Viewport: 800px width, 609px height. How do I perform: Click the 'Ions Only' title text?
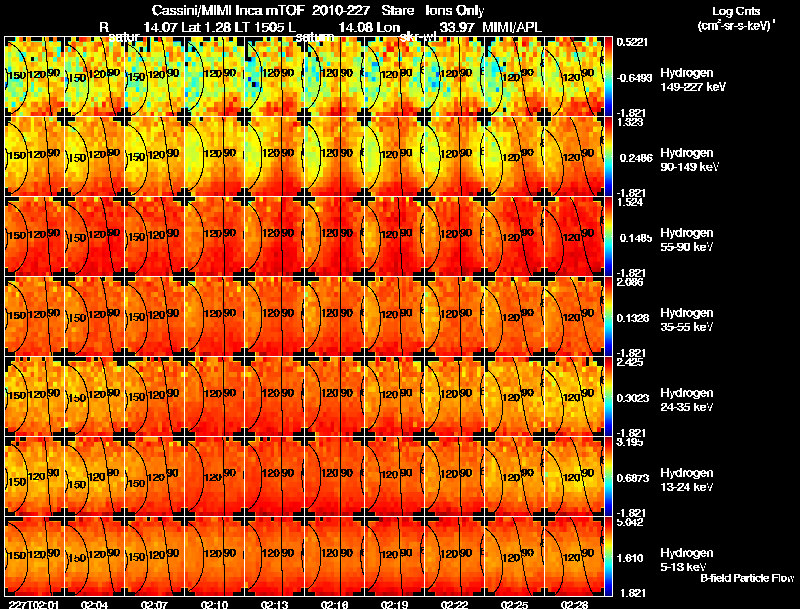[x=455, y=11]
